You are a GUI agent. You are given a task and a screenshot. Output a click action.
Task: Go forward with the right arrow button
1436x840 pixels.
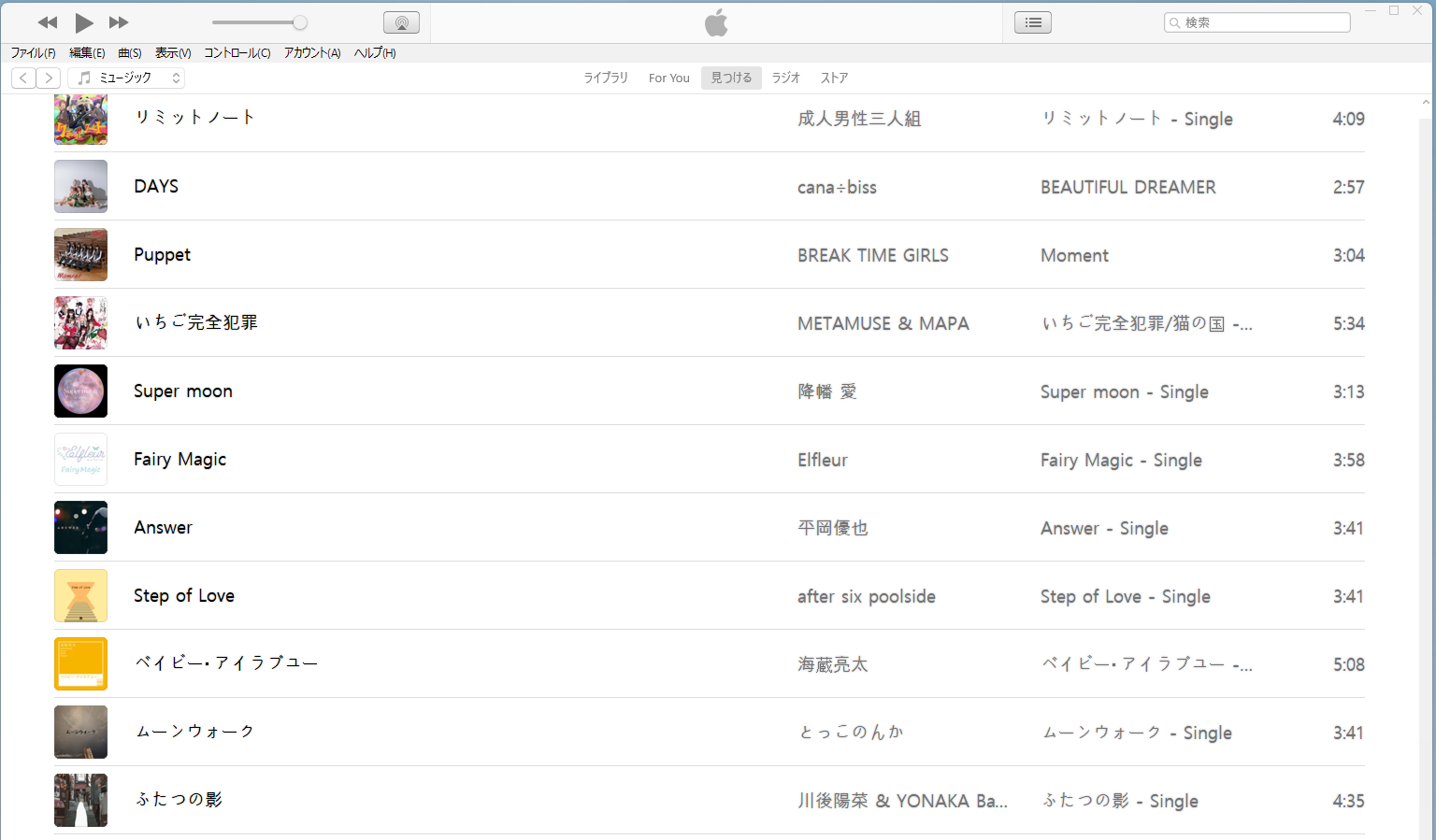[x=49, y=78]
